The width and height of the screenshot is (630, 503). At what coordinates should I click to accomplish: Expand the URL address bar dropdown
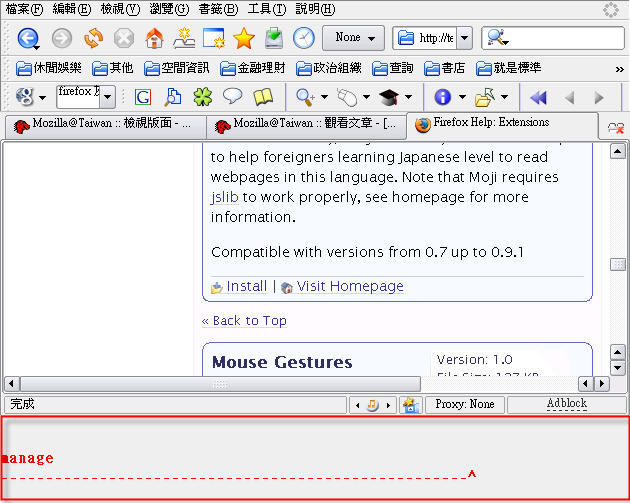[464, 39]
